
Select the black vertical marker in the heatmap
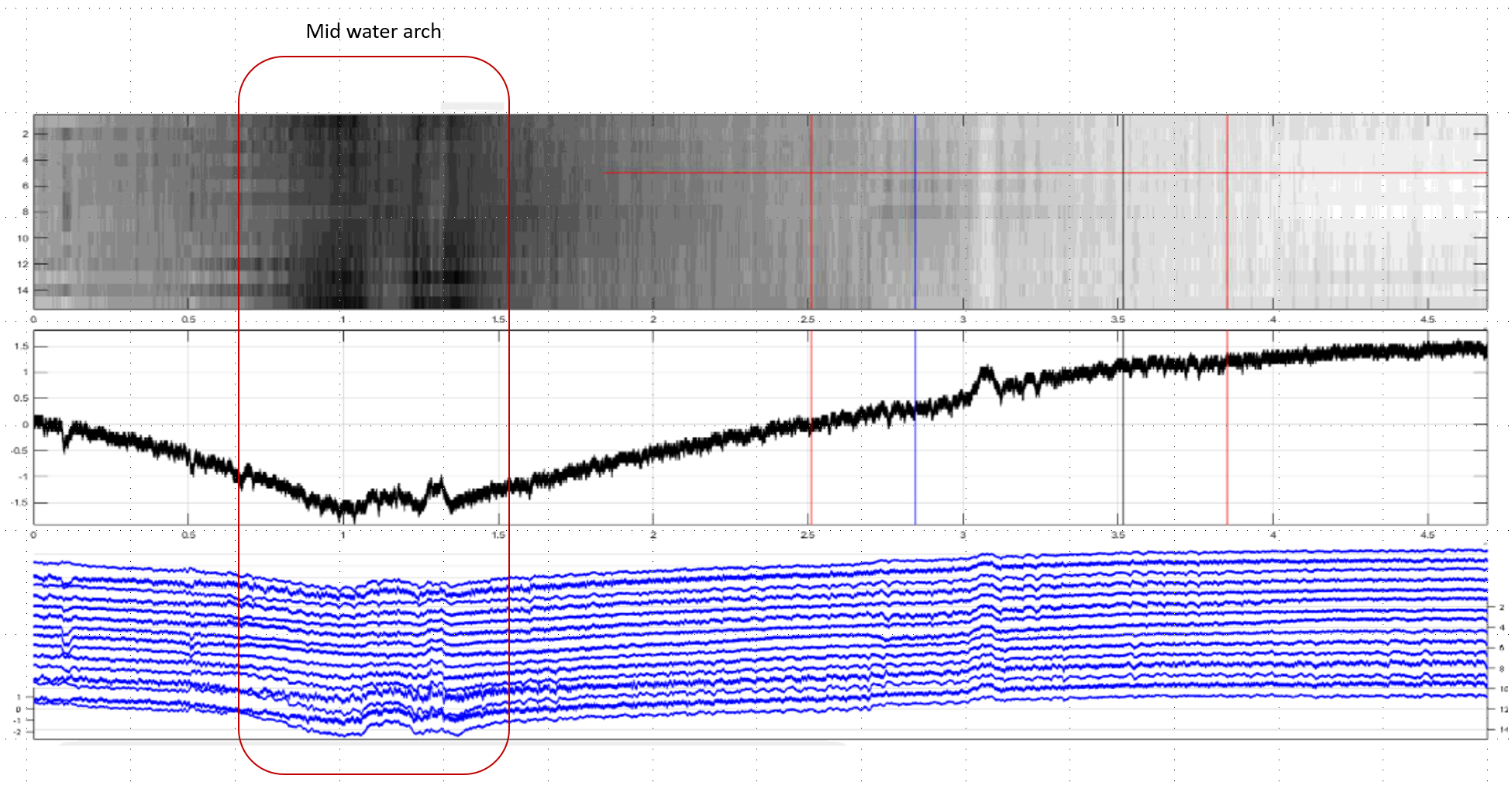[x=1123, y=233]
